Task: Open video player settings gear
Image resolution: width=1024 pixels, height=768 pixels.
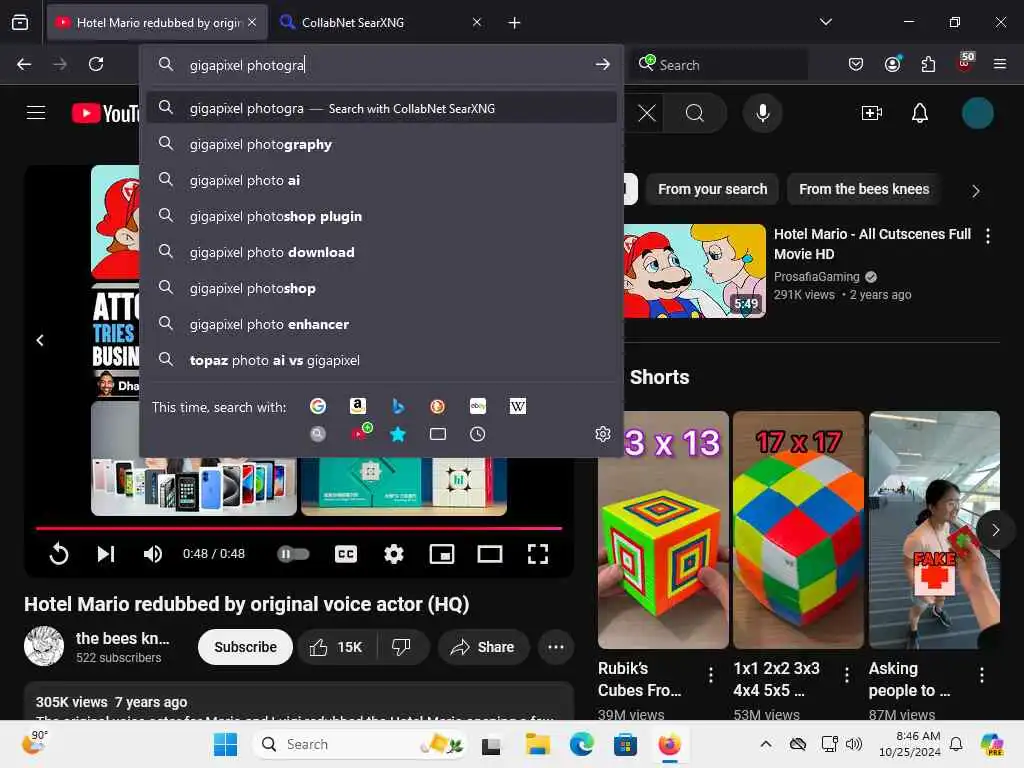Action: (x=393, y=554)
